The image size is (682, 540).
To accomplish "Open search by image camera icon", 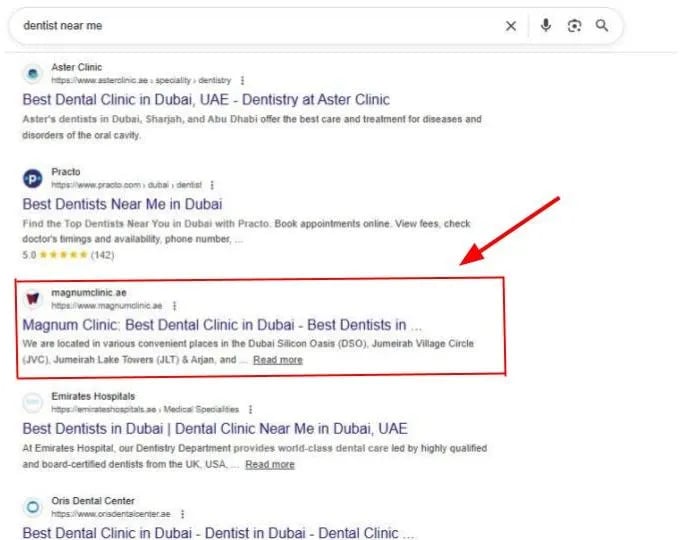I will coord(574,26).
